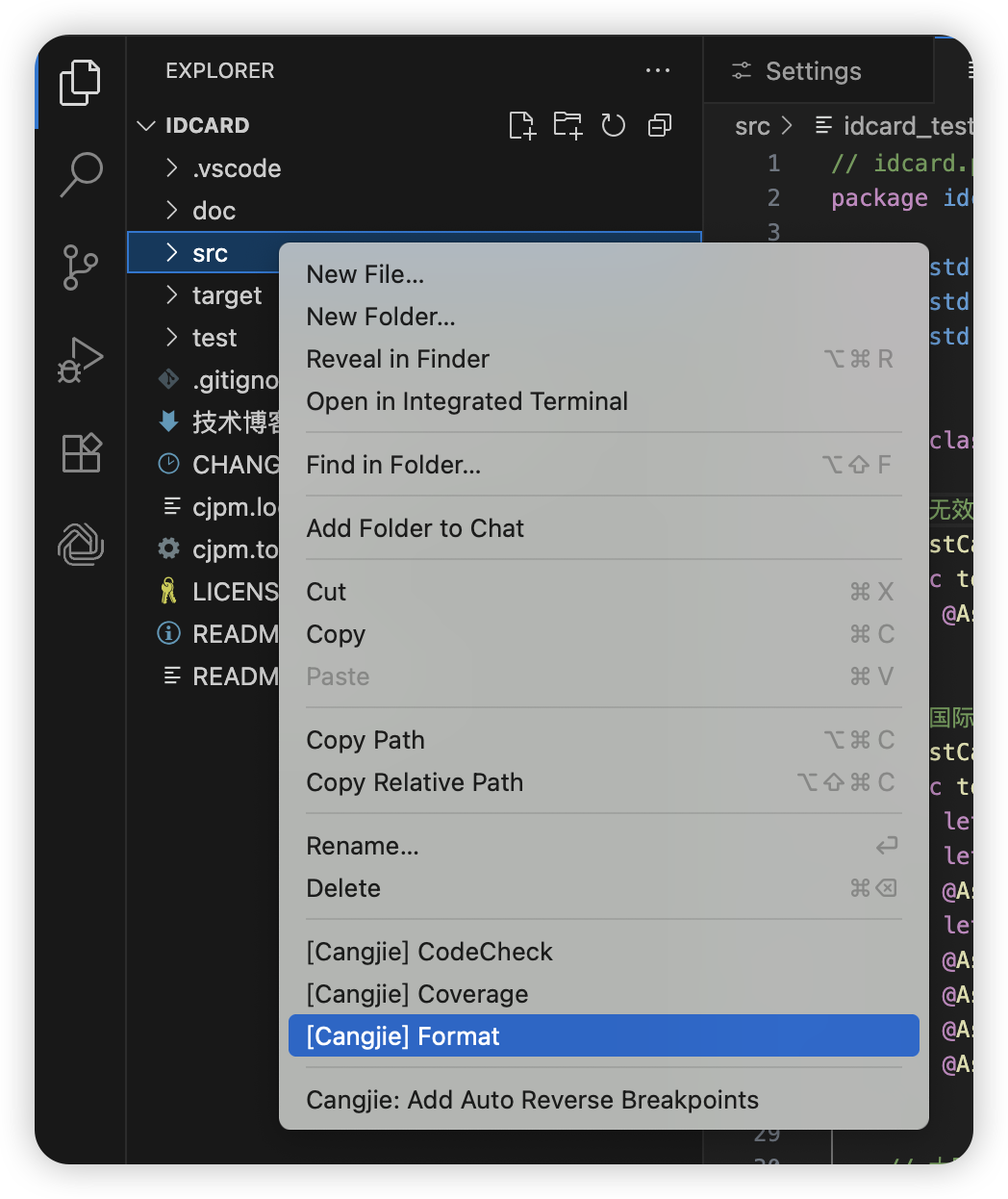Select Copy Path menu entry

click(603, 740)
